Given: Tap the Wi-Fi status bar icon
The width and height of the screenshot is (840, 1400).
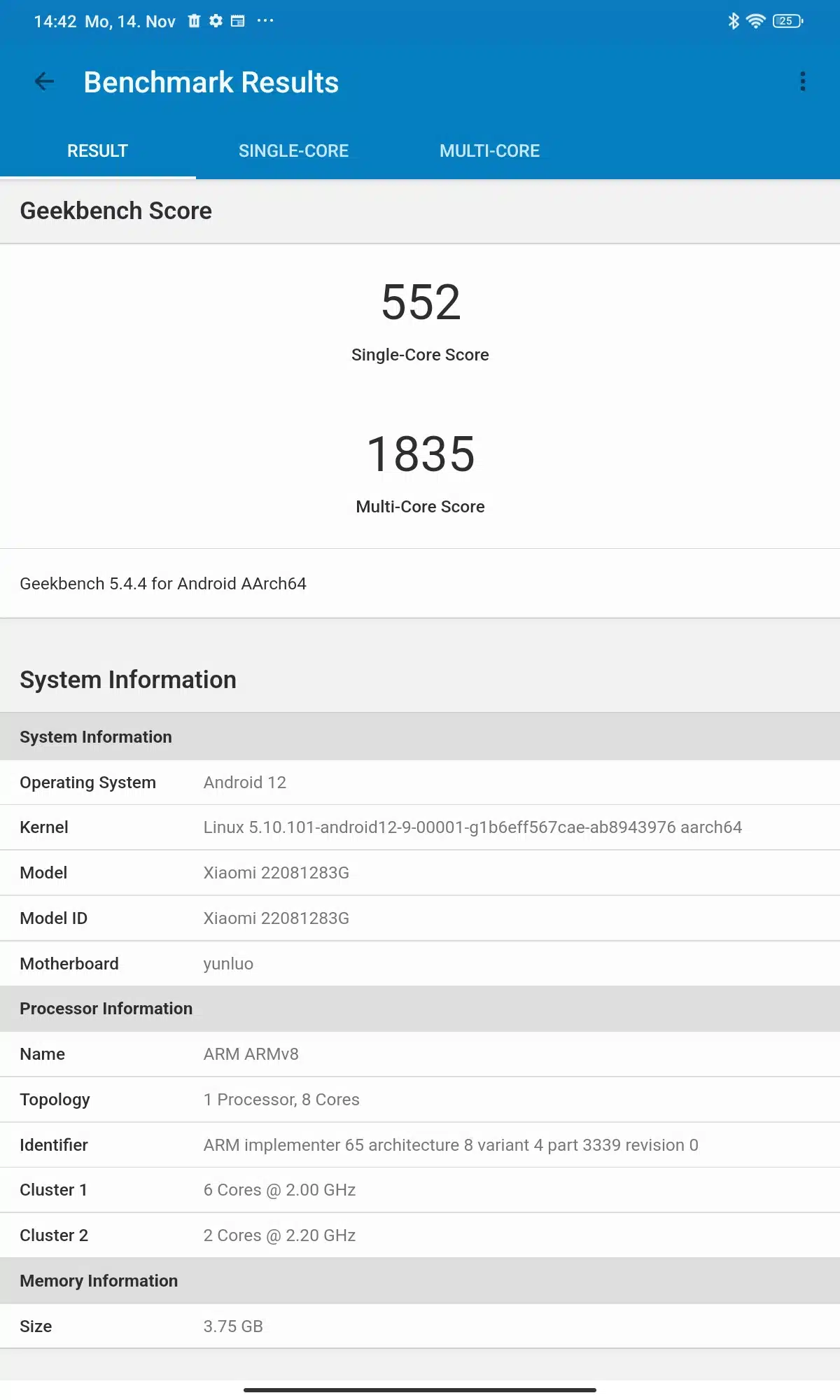Looking at the screenshot, I should (x=755, y=21).
